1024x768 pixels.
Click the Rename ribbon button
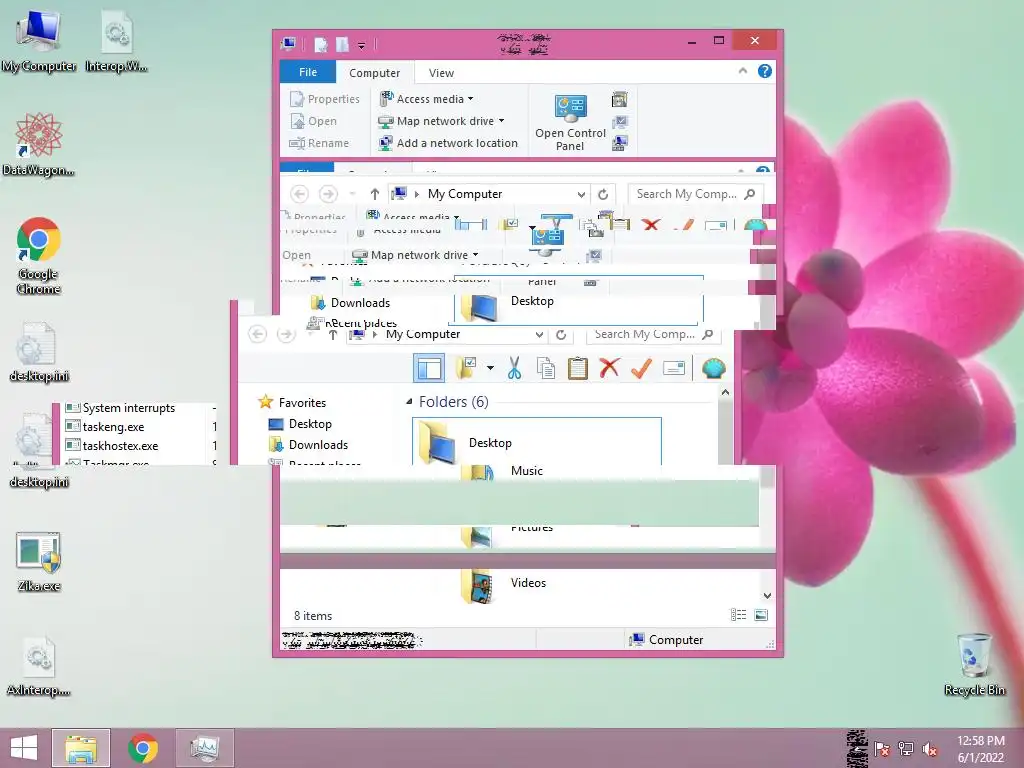pos(319,143)
